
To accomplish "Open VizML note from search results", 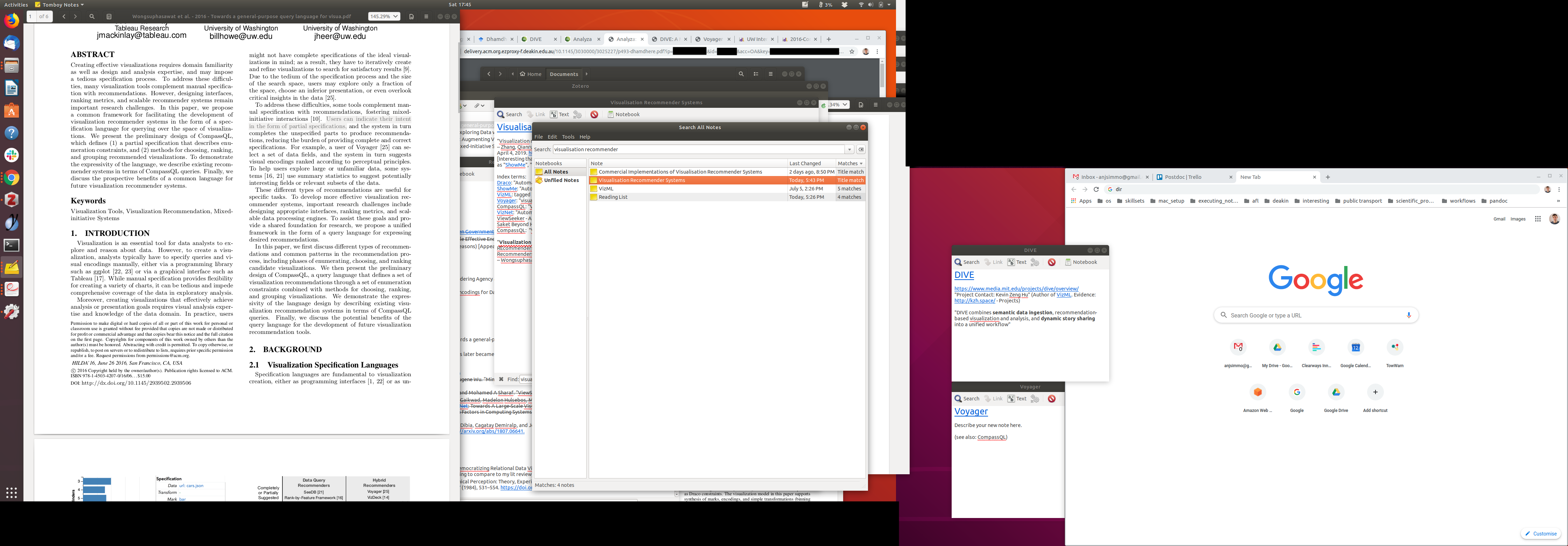I will [605, 189].
